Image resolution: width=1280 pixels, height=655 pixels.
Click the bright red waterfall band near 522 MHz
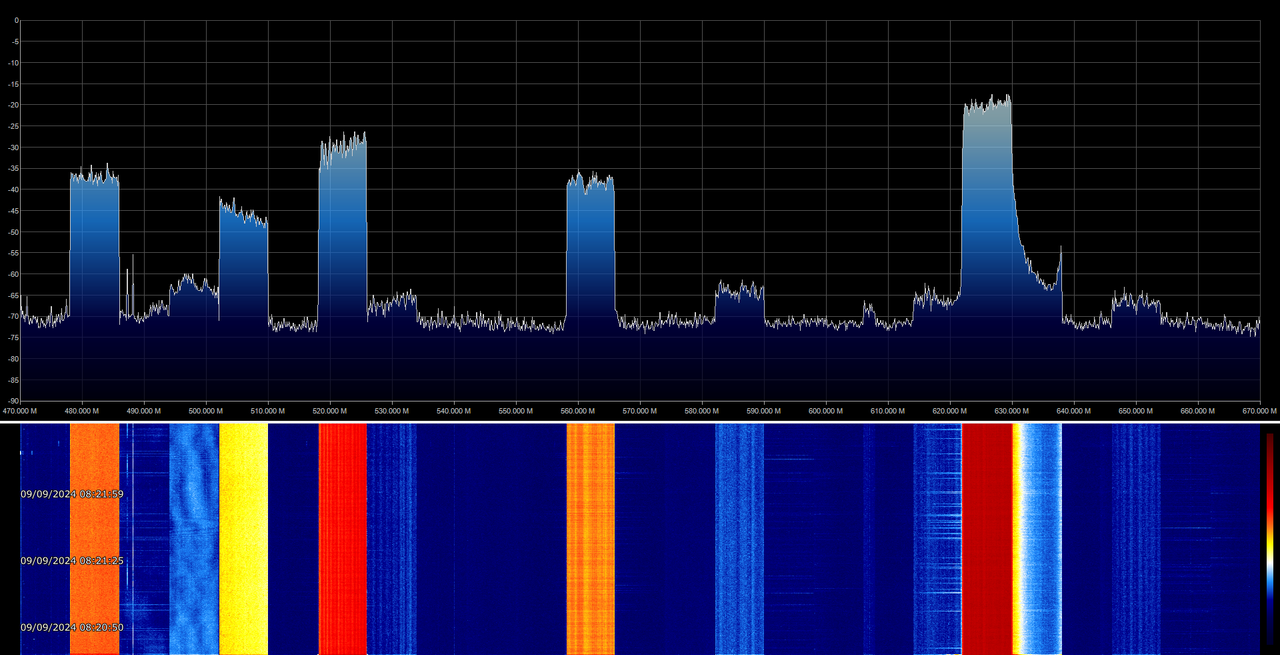pyautogui.click(x=343, y=539)
